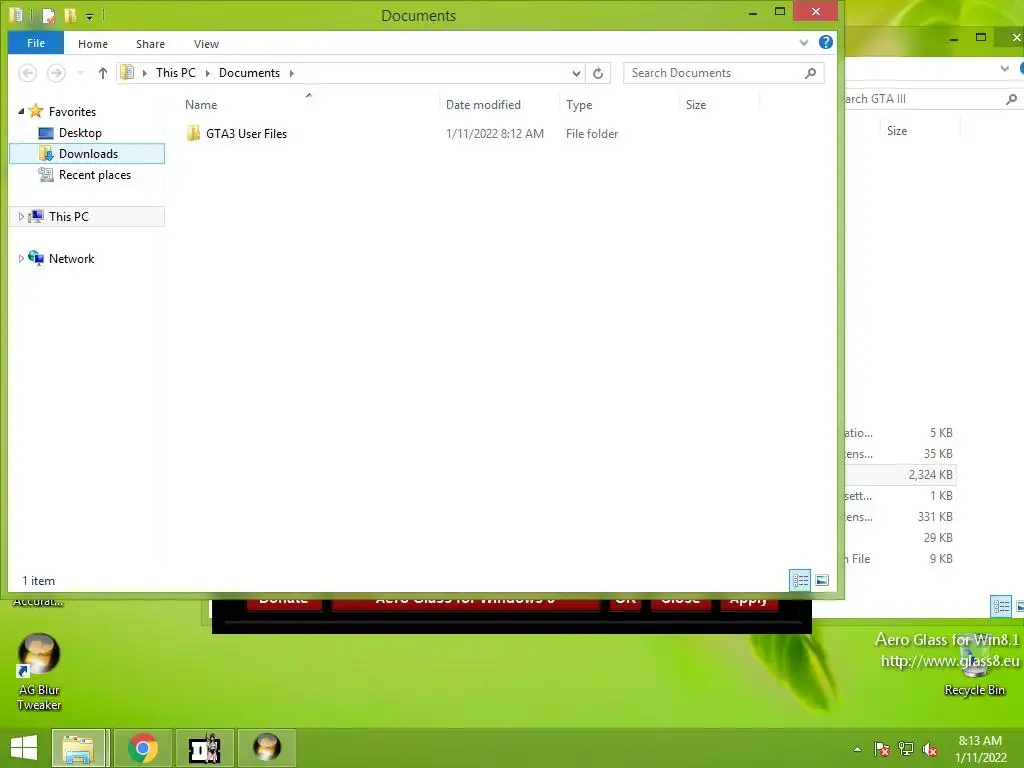Expand the Network tree node
The height and width of the screenshot is (768, 1024).
[21, 259]
